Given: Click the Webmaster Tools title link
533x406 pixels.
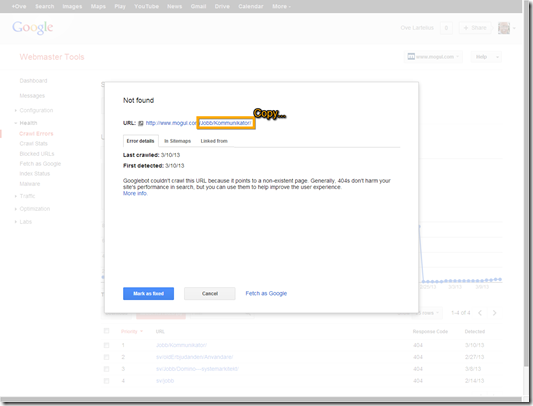Looking at the screenshot, I should pyautogui.click(x=52, y=57).
